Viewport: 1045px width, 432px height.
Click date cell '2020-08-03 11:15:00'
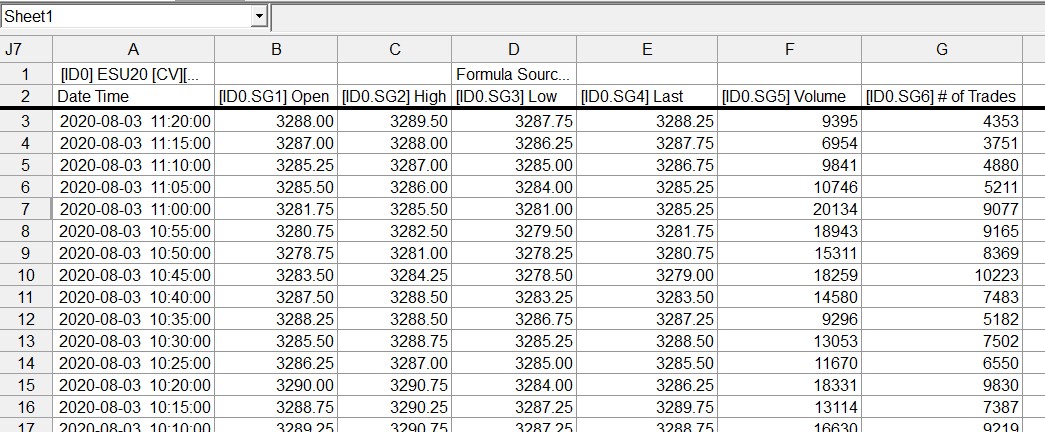(133, 143)
